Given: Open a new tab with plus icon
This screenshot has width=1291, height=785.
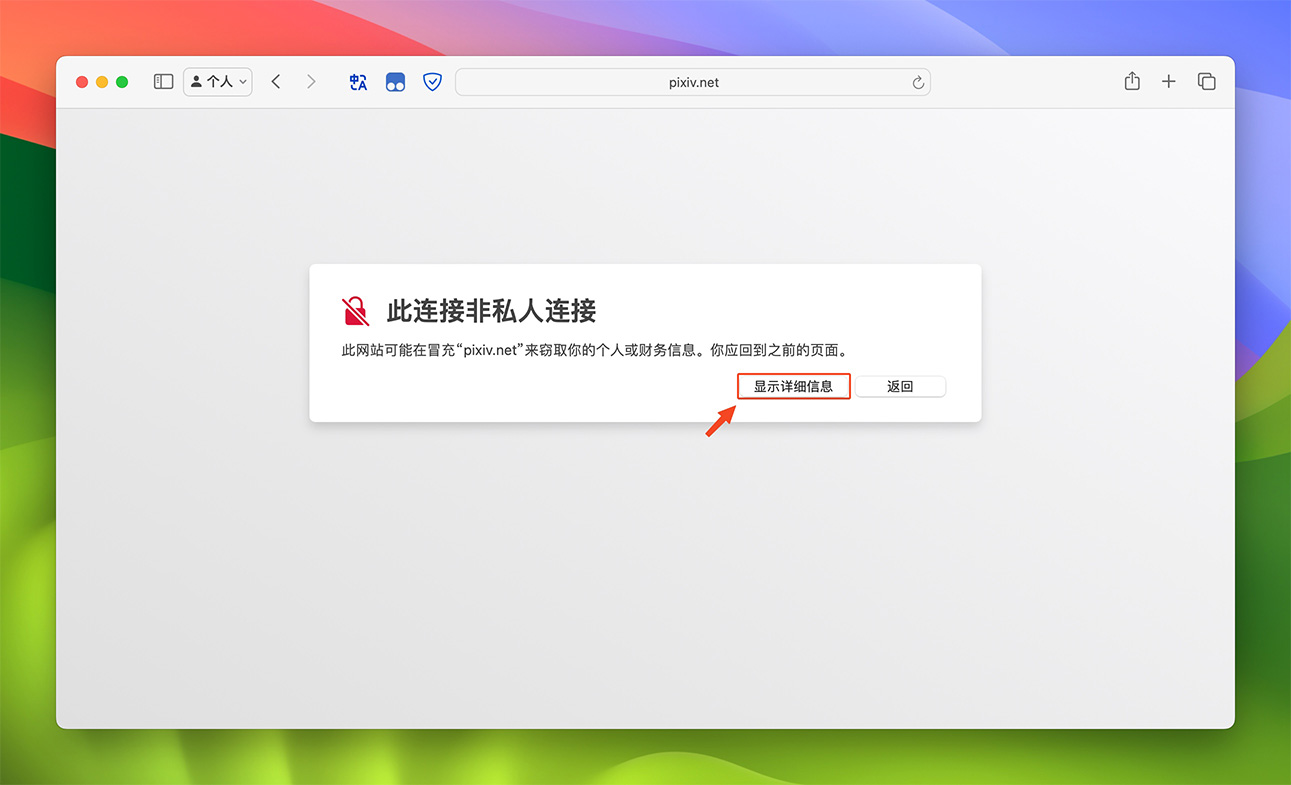Looking at the screenshot, I should click(1169, 82).
